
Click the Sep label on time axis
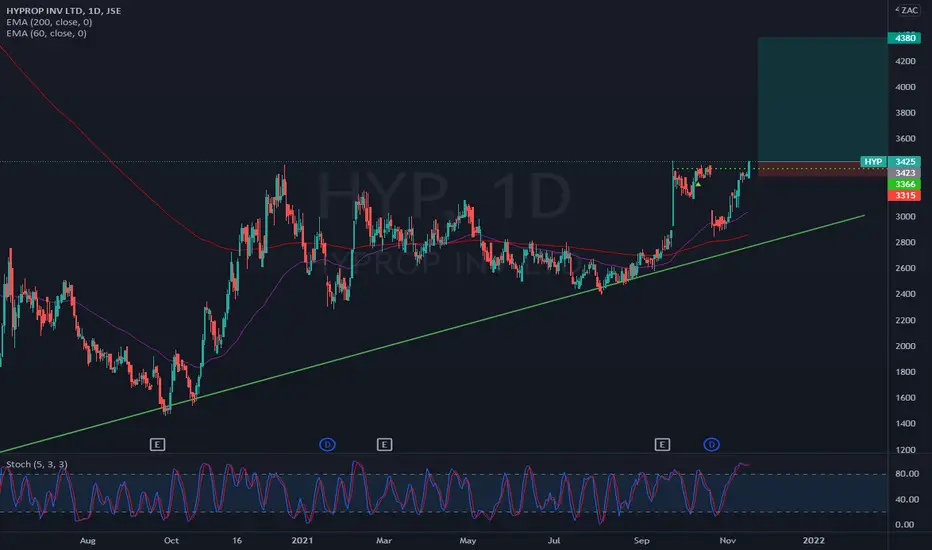pyautogui.click(x=641, y=540)
